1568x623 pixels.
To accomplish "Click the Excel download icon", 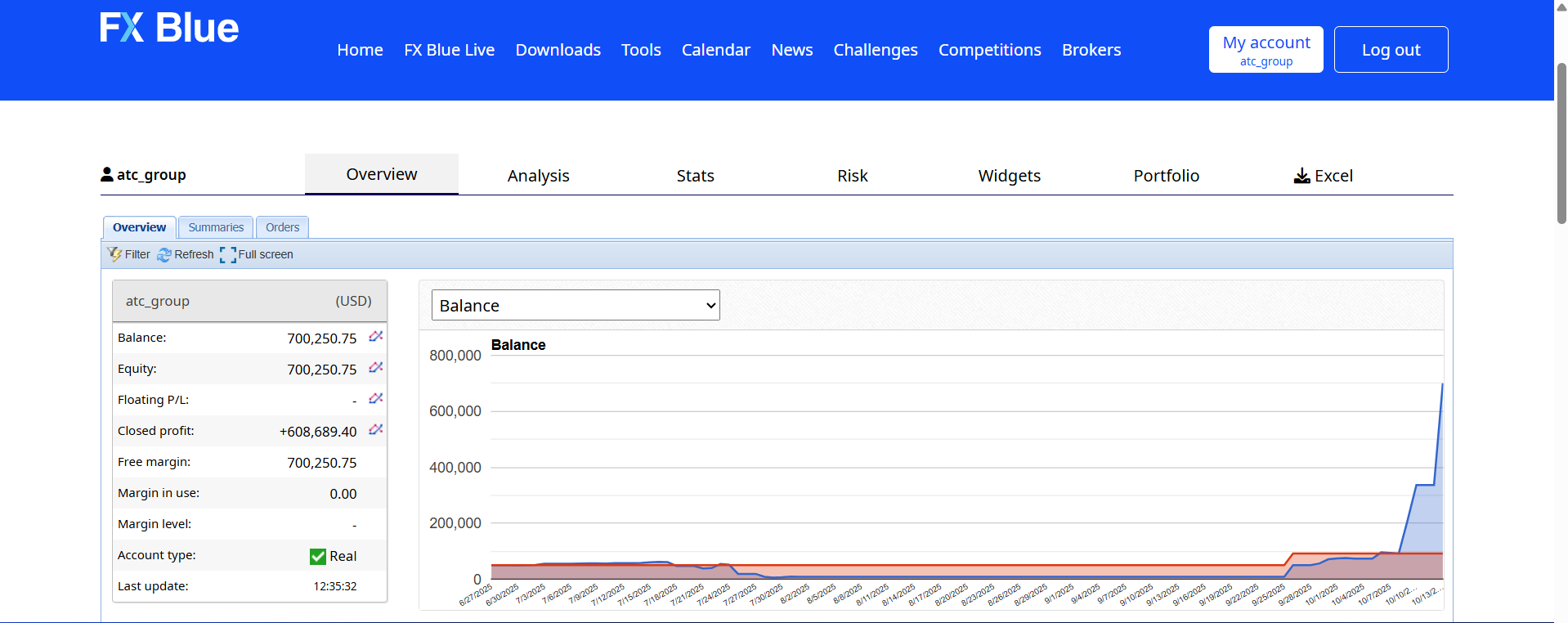I will (1301, 176).
